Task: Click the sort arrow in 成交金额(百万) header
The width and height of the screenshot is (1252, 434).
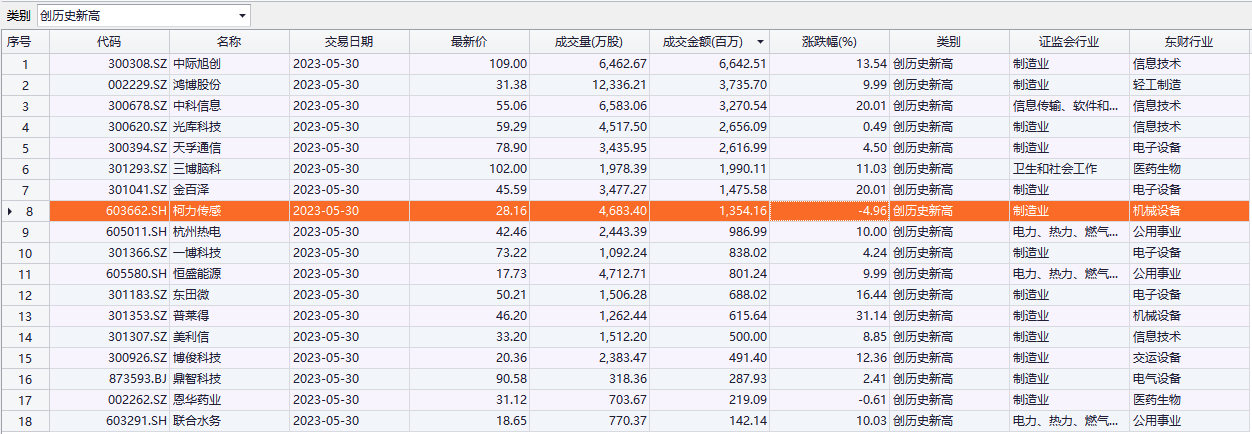Action: click(761, 42)
